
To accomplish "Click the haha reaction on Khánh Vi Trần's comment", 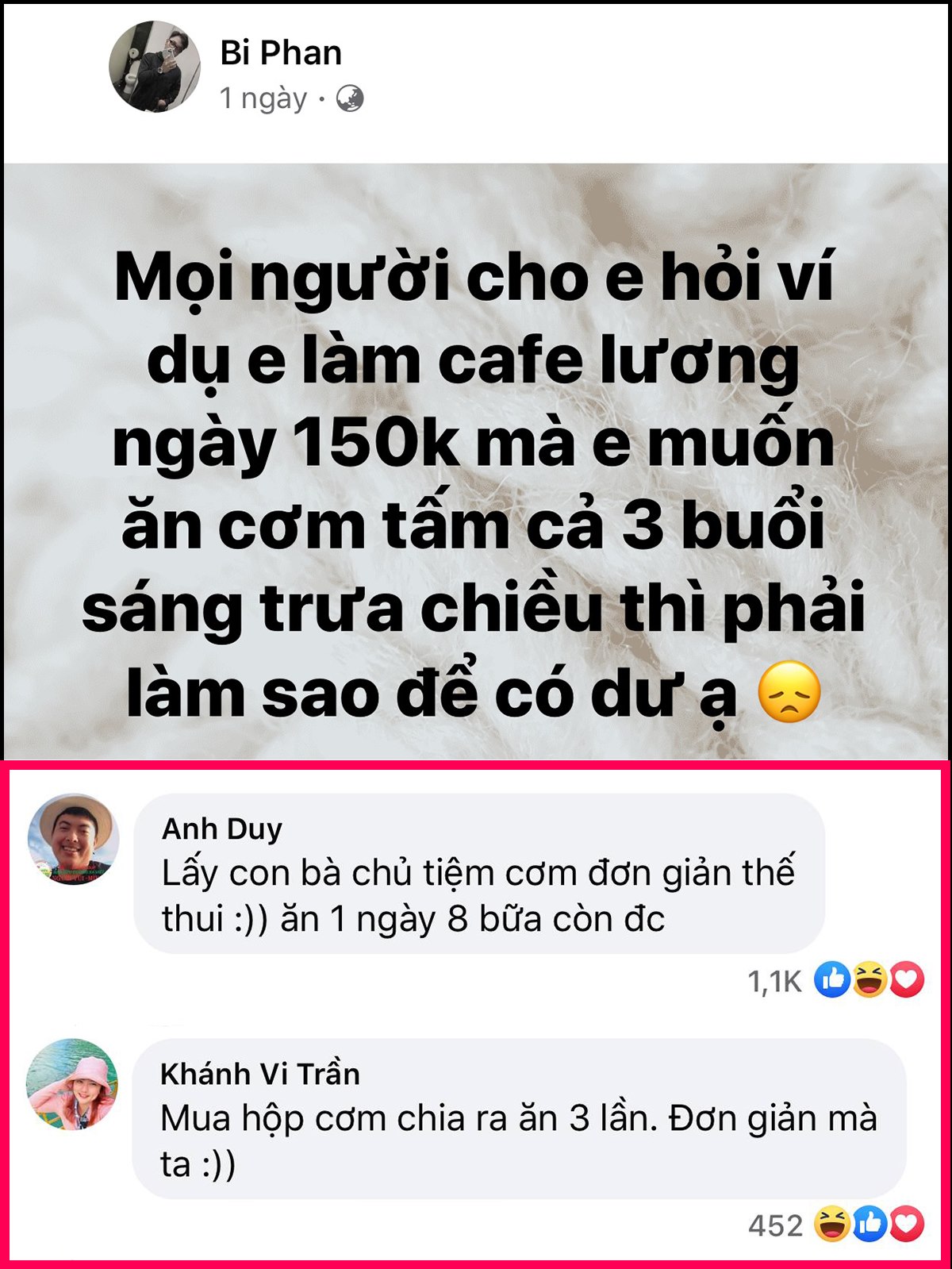I will [x=832, y=1225].
